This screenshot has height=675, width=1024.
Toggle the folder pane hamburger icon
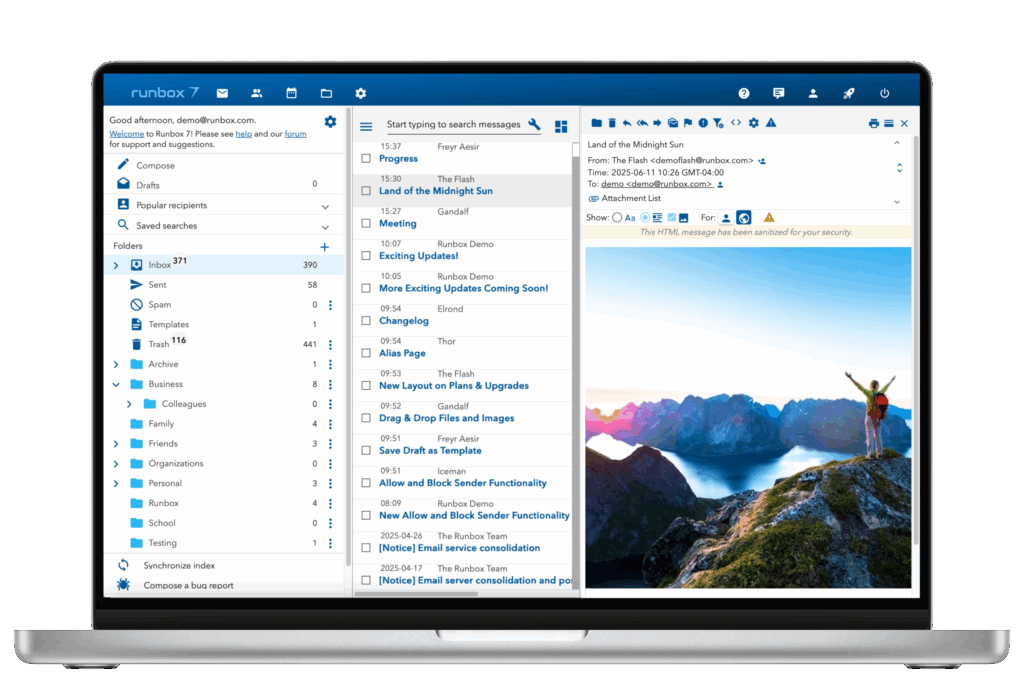pyautogui.click(x=366, y=127)
